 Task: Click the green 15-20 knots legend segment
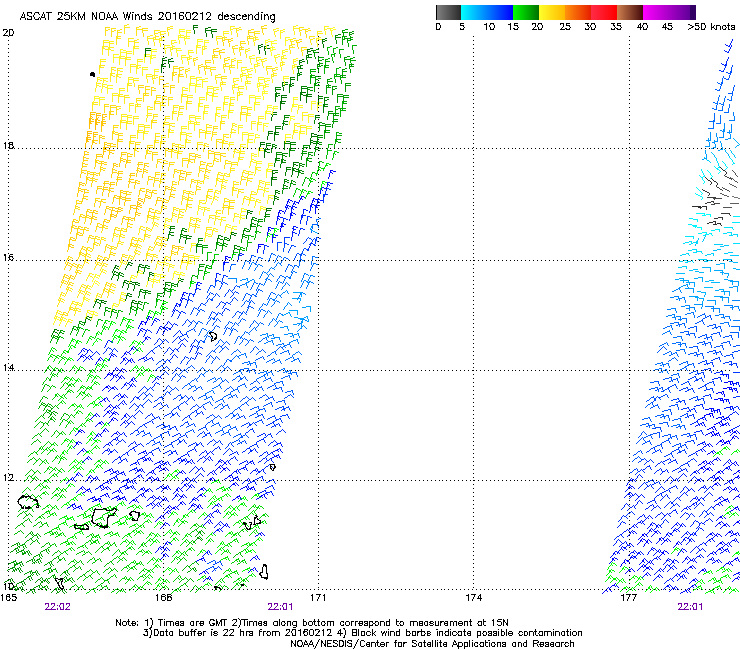(x=526, y=12)
